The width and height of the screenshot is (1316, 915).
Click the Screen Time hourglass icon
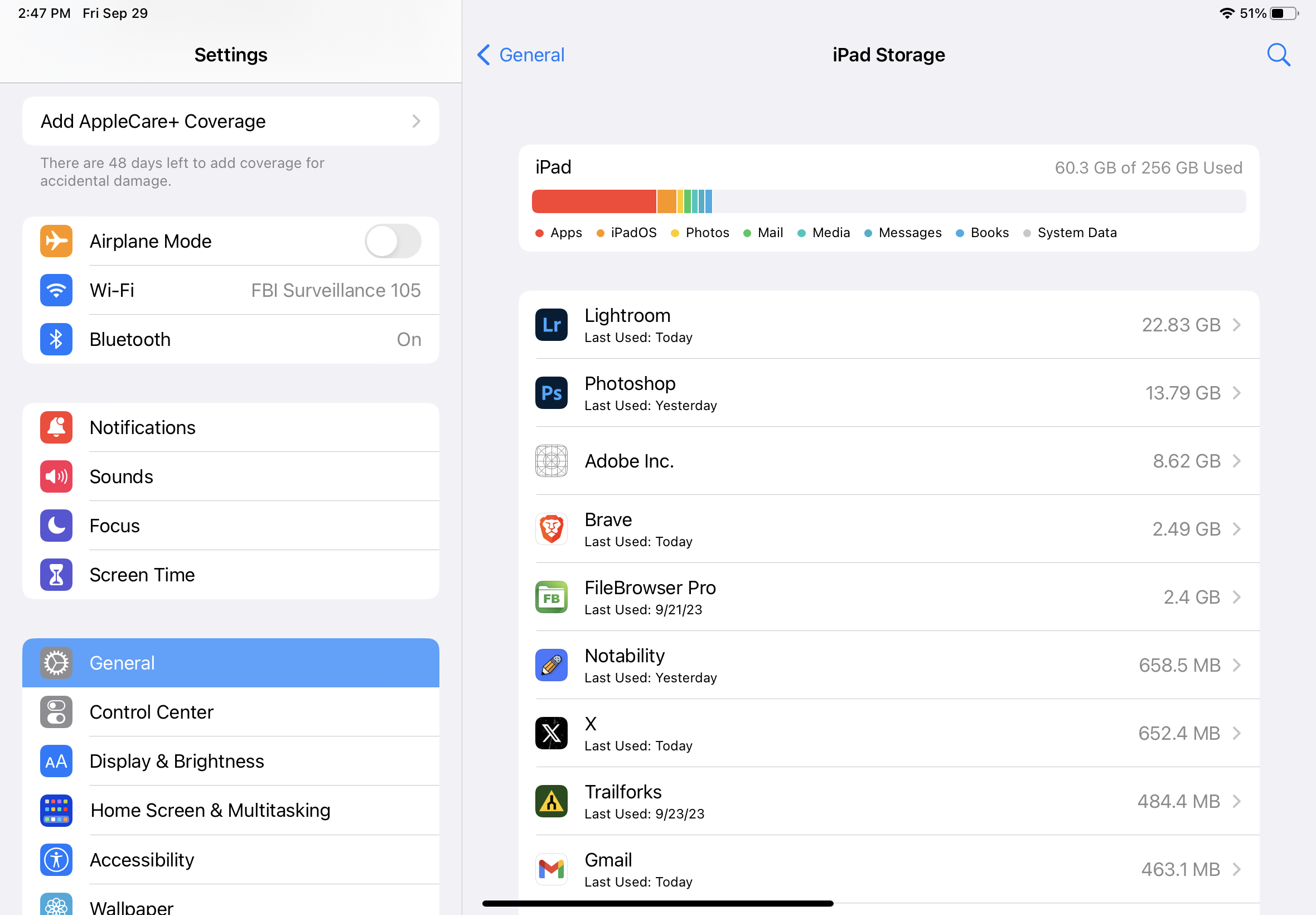tap(56, 575)
